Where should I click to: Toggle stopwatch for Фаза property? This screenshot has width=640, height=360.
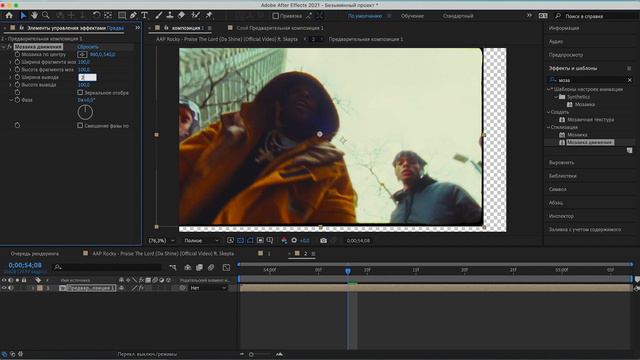coord(17,100)
